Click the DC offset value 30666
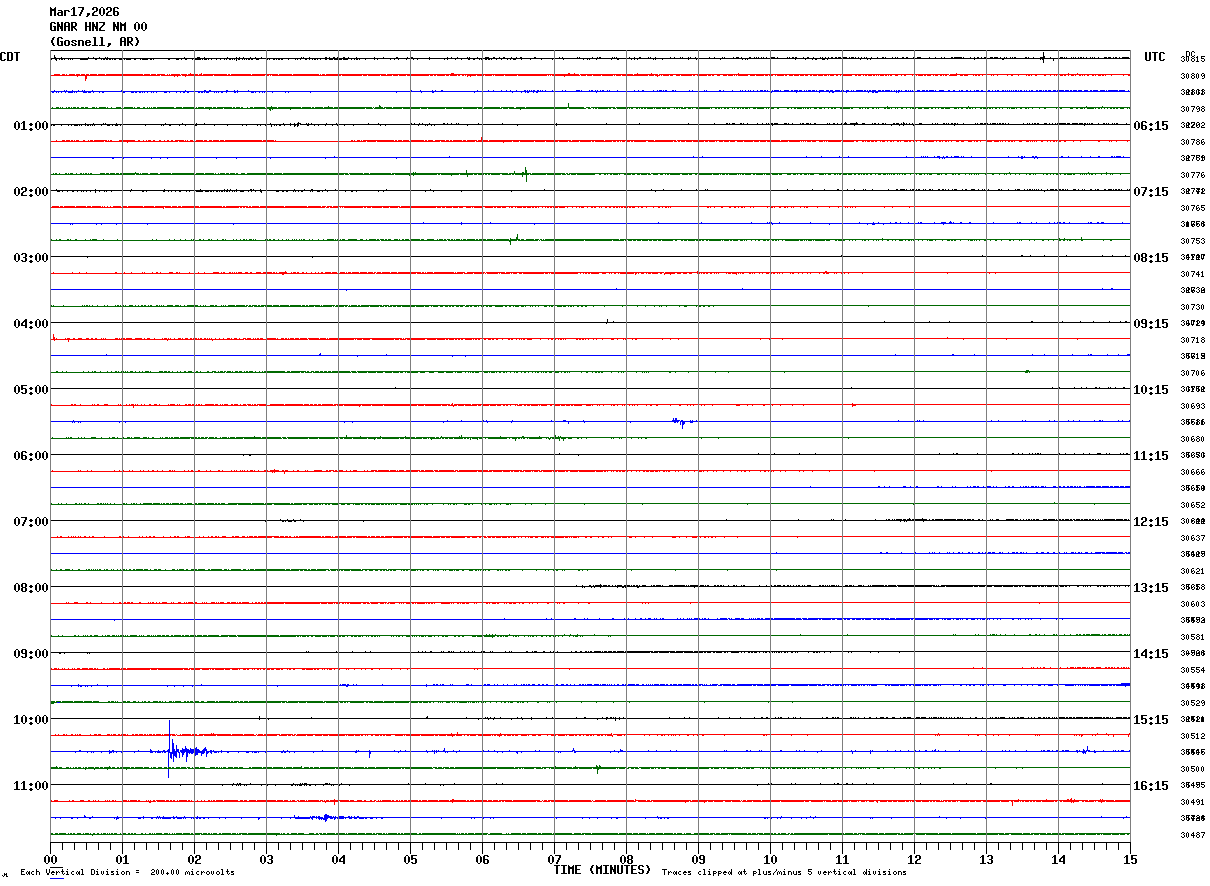Viewport: 1210px width, 886px height. [1192, 472]
